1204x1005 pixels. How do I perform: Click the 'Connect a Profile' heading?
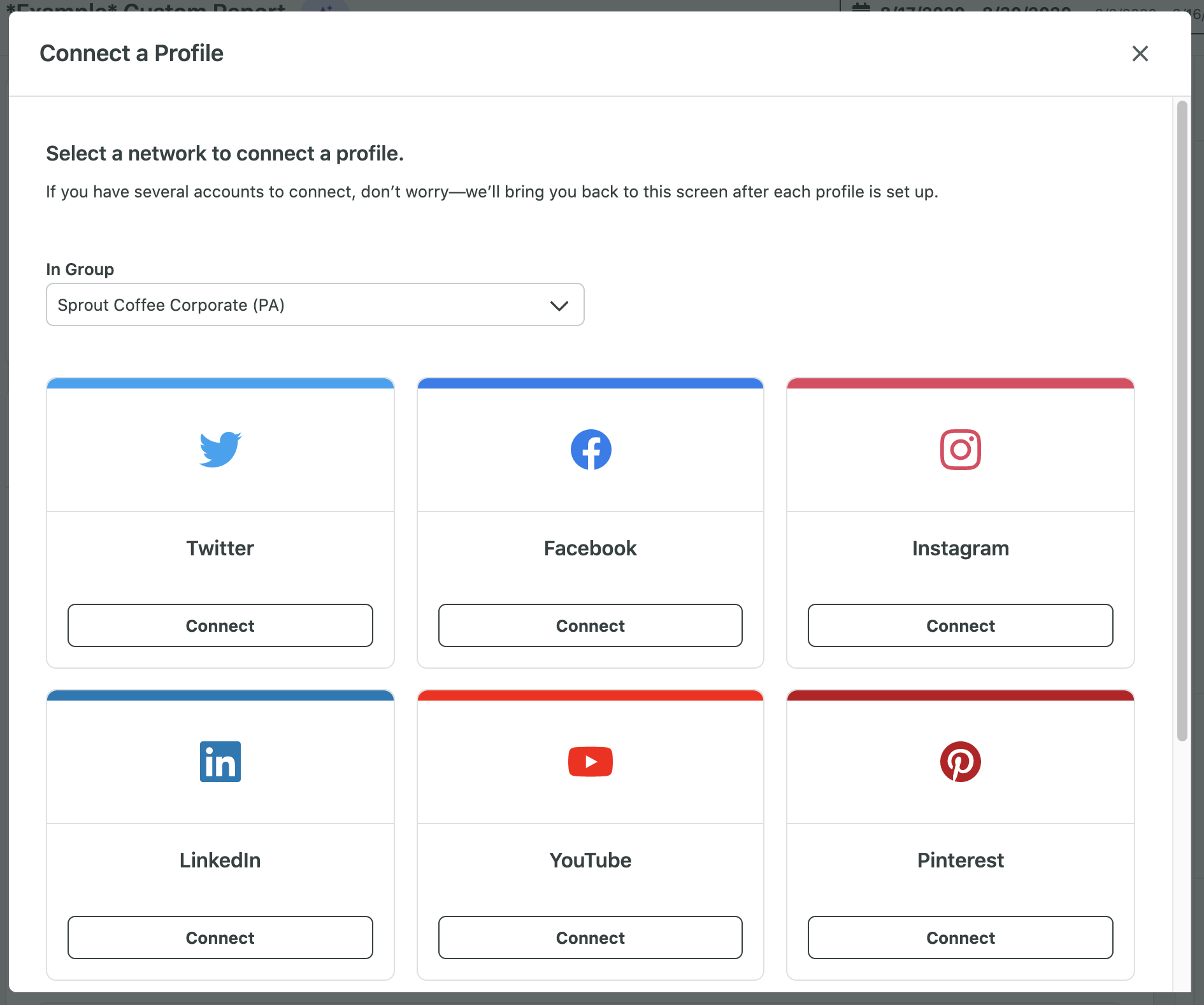coord(132,53)
